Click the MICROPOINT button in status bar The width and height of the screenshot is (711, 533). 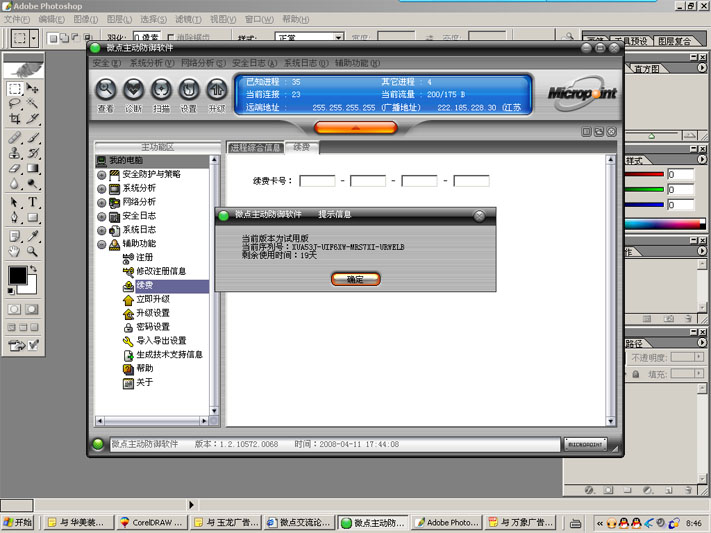click(585, 445)
